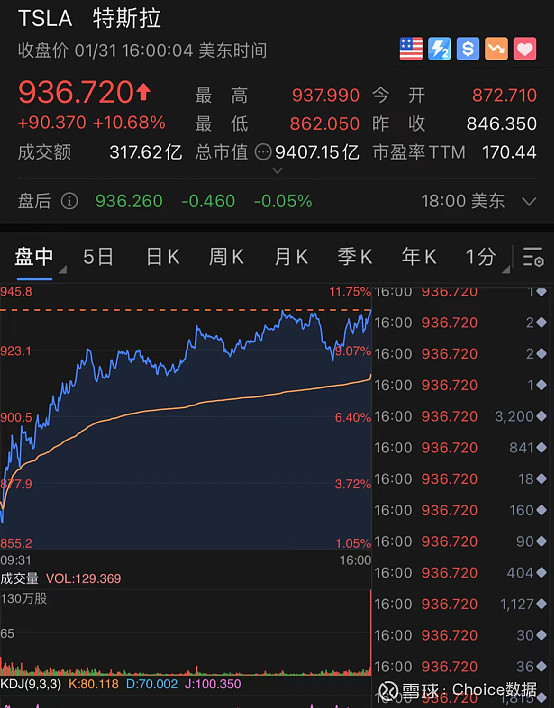Tap the trade row with volume 36

point(461,666)
